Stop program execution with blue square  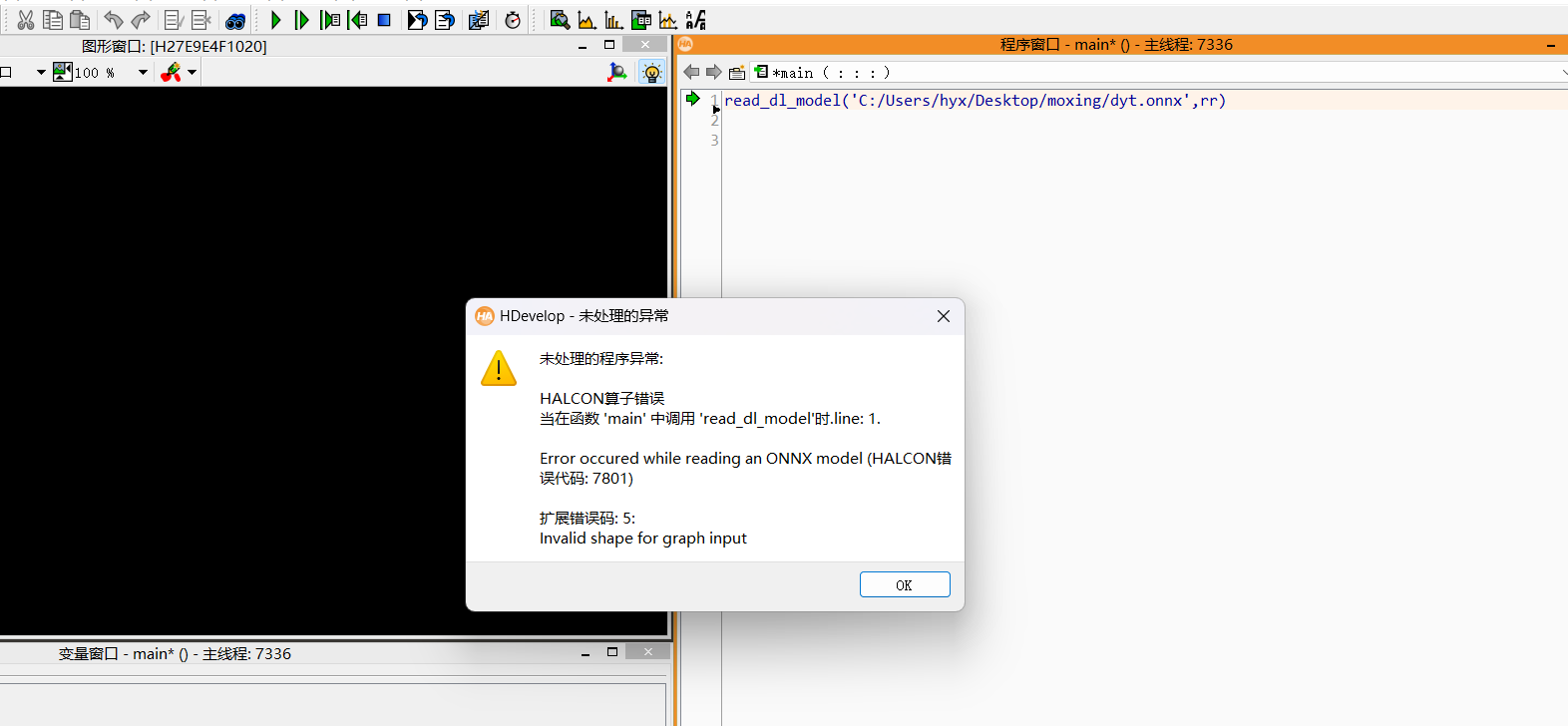(384, 20)
